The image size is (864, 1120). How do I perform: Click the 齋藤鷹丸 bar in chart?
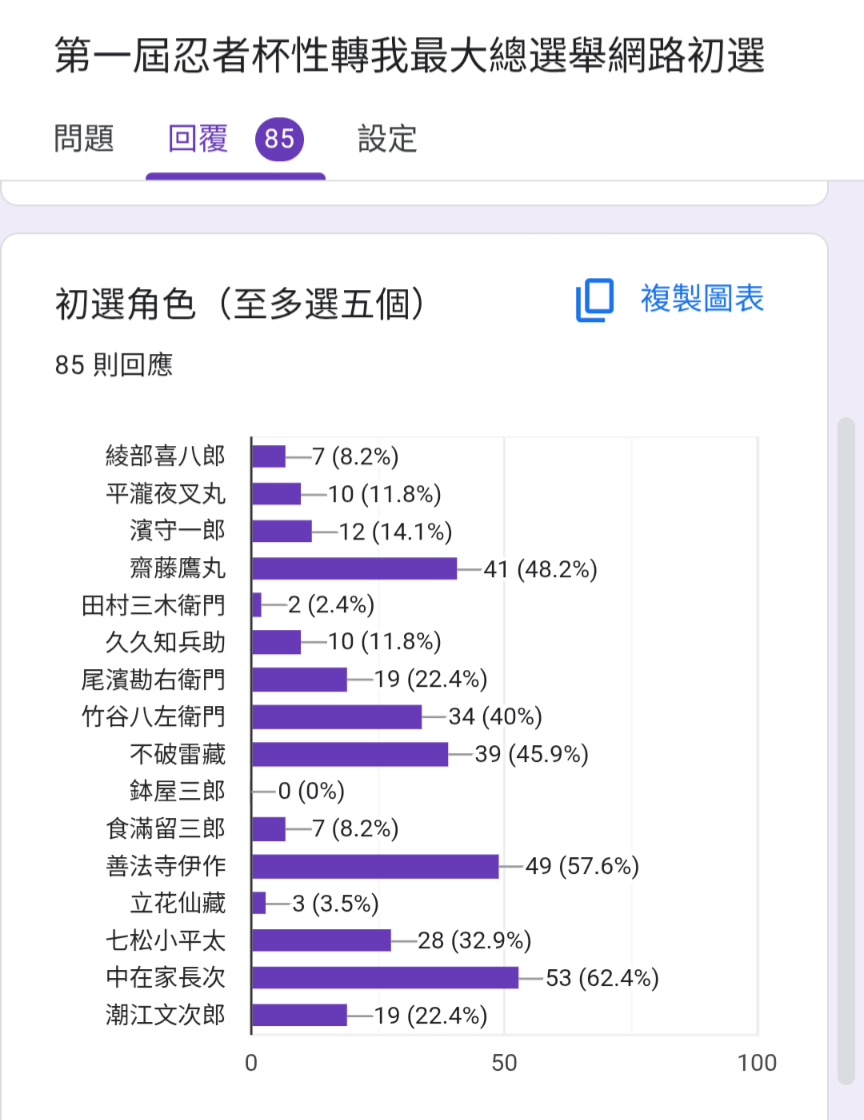click(355, 569)
